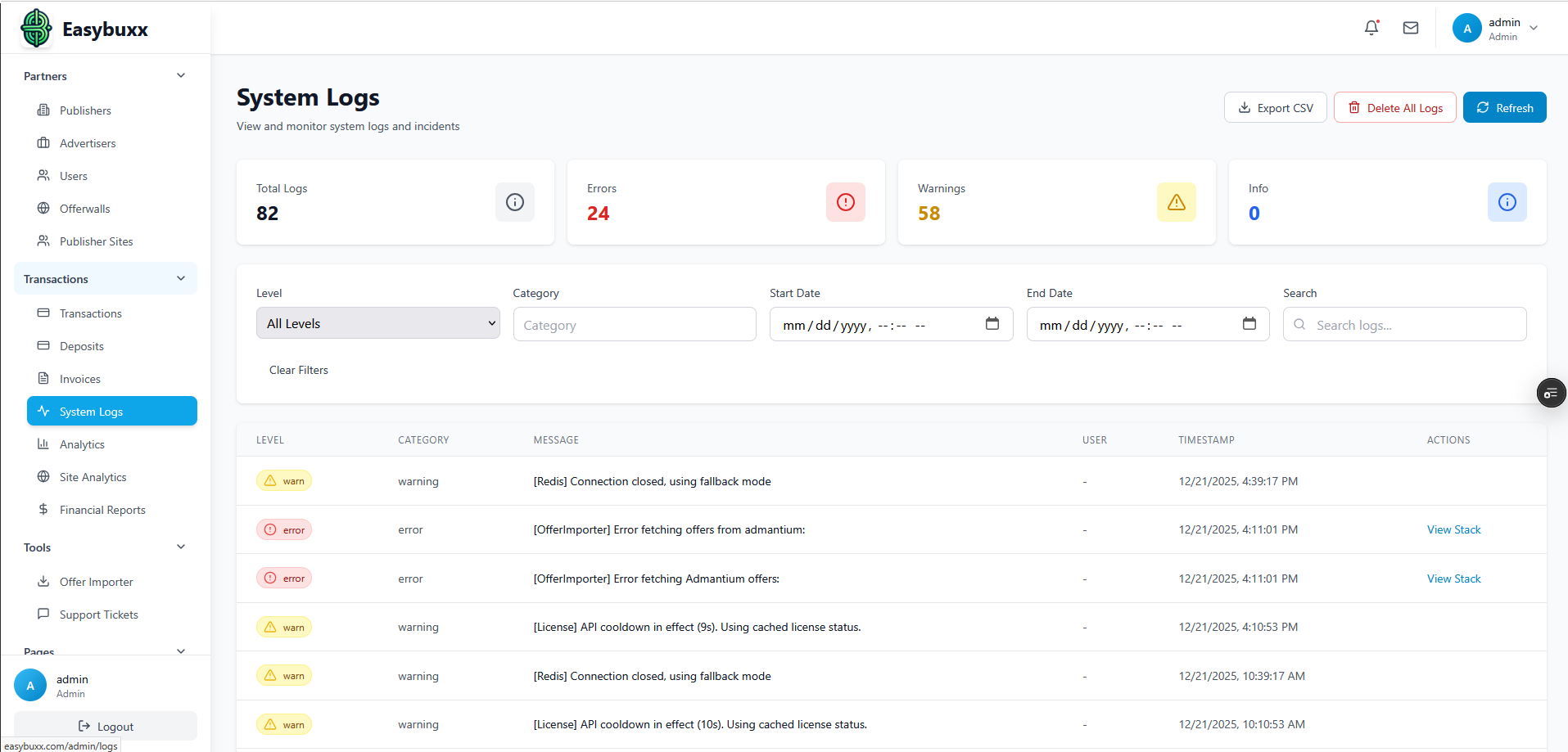
Task: Click the blue Info card icon
Action: (x=1507, y=202)
